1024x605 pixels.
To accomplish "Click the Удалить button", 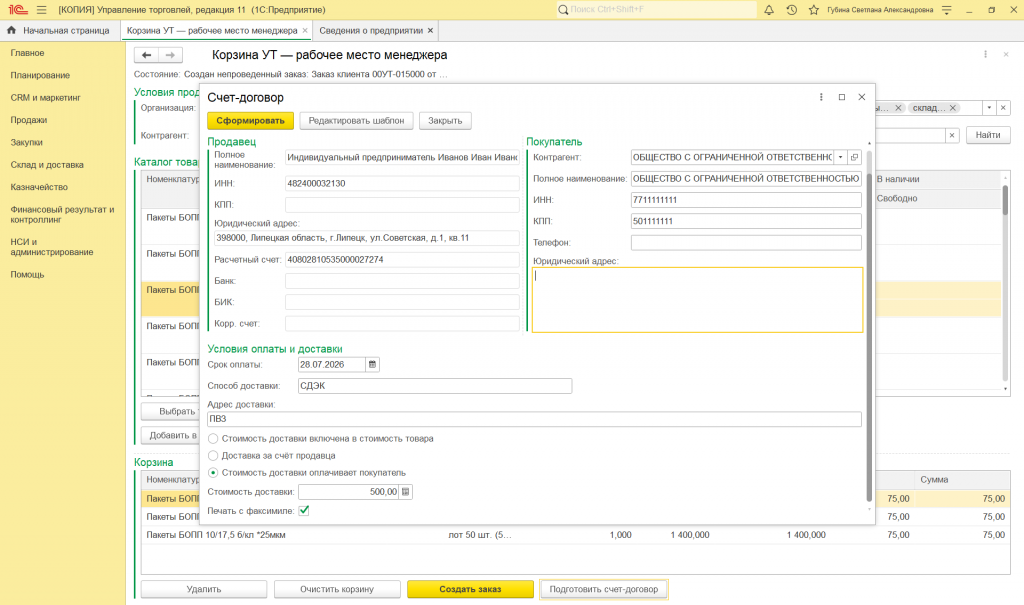I will coord(204,589).
